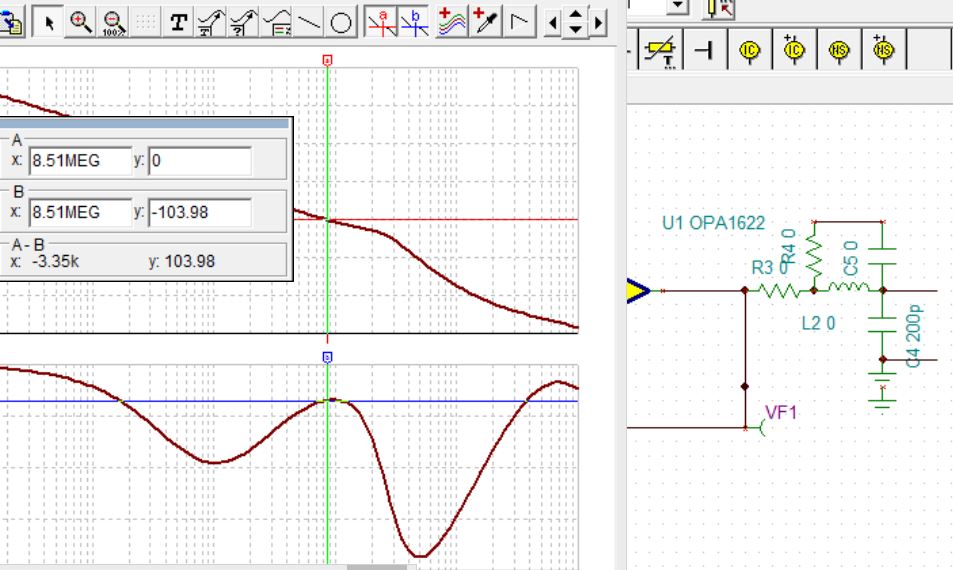Viewport: 953px width, 570px height.
Task: Pick the +IC initial condition icon
Action: click(794, 50)
